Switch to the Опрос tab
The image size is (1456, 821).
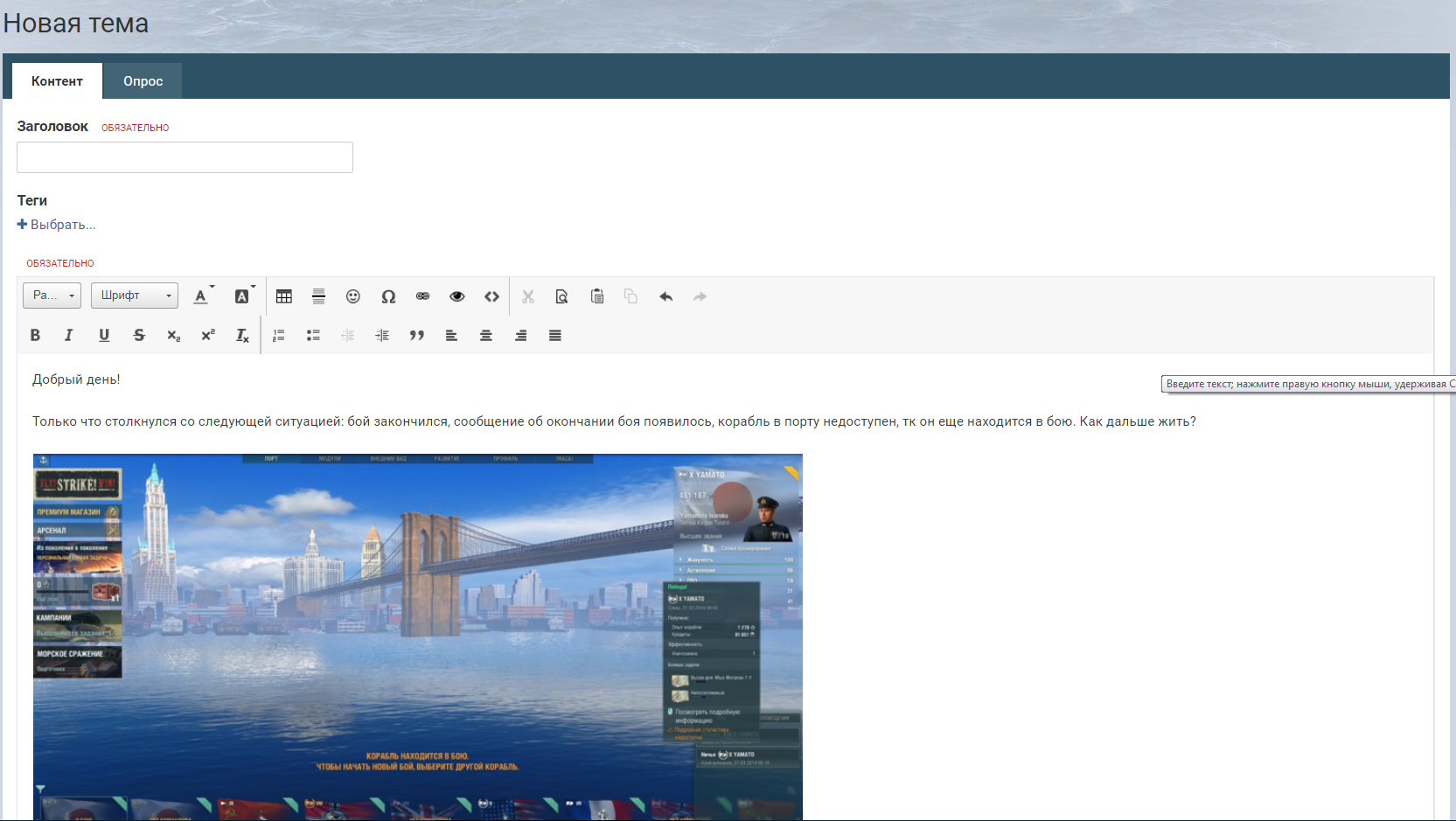143,81
